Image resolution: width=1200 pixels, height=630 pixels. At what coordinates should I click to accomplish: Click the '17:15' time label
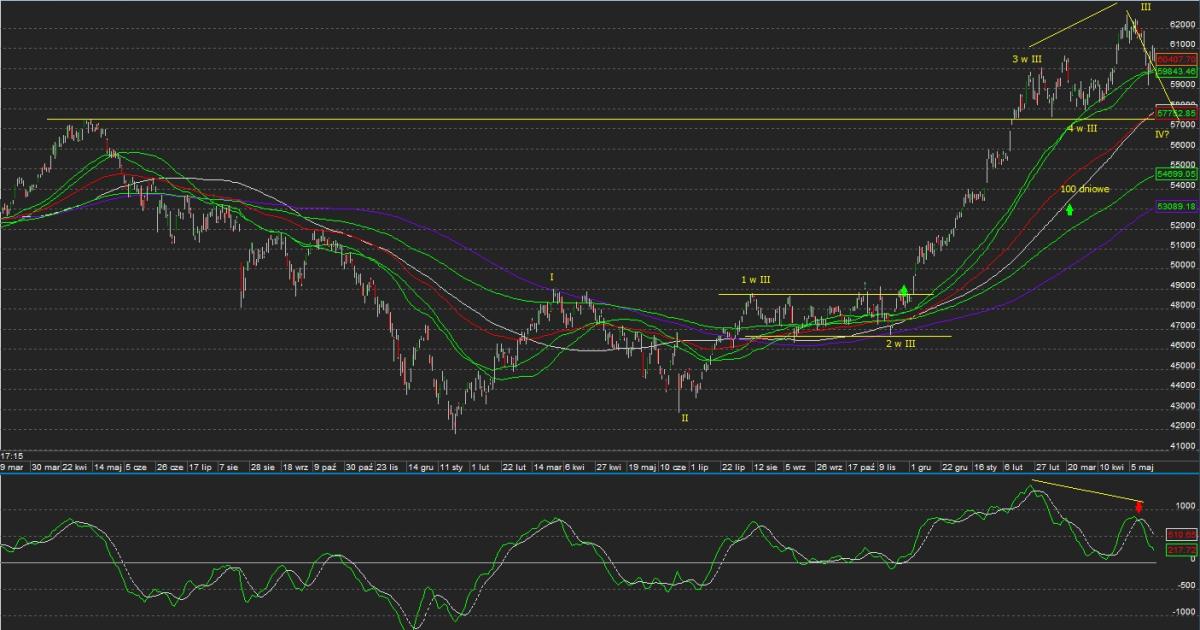coord(11,455)
